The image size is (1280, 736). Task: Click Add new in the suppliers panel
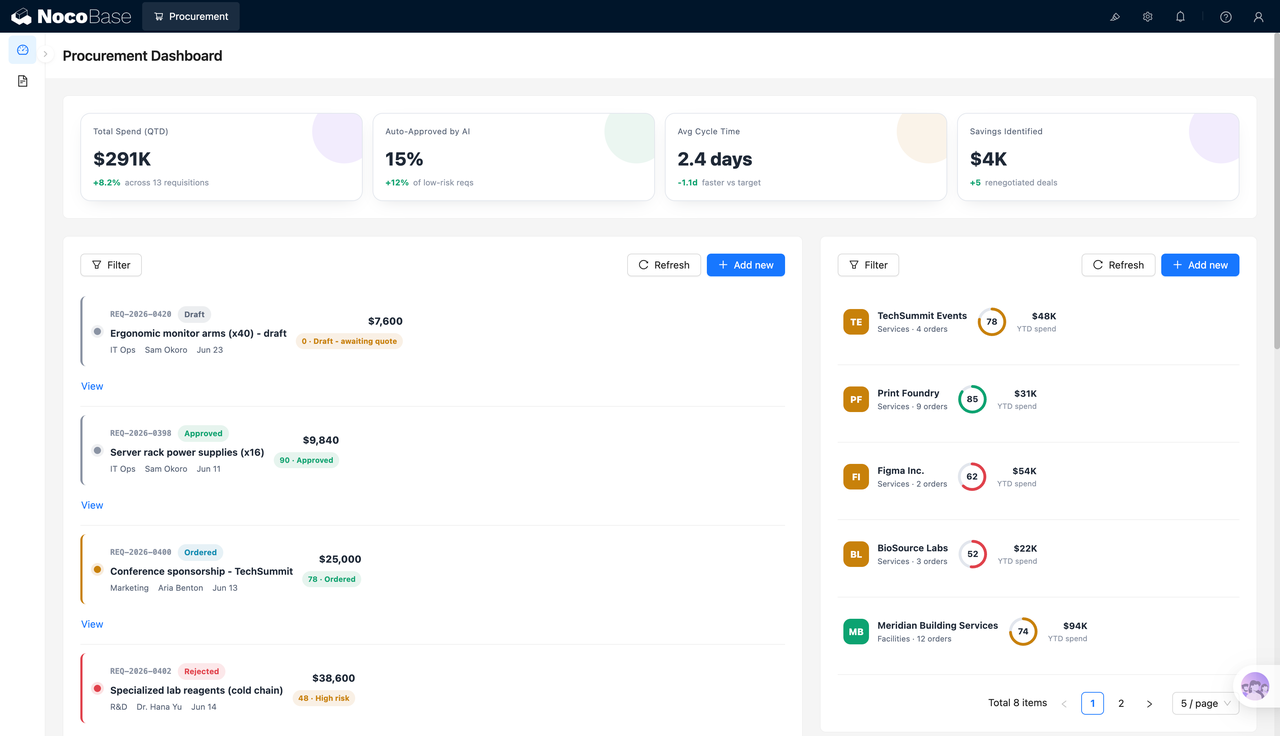(1200, 265)
